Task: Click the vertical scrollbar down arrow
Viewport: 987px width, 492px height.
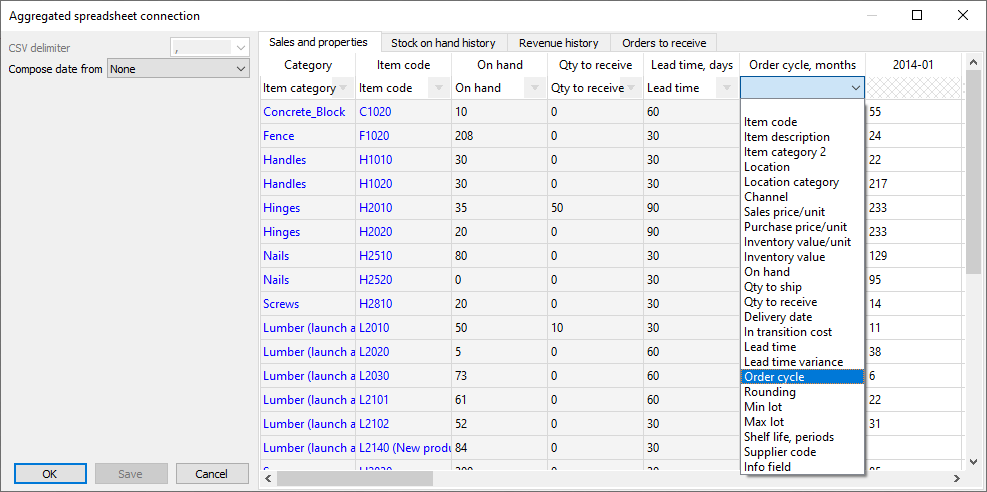Action: click(974, 461)
